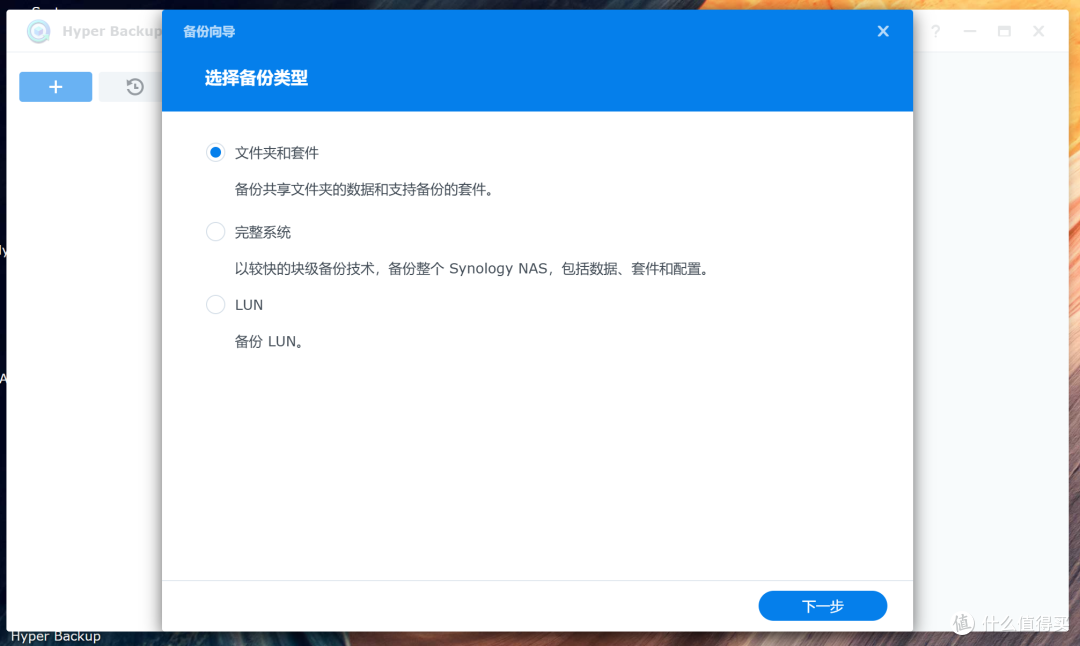Click the 下一步 button
This screenshot has height=646, width=1080.
tap(822, 606)
